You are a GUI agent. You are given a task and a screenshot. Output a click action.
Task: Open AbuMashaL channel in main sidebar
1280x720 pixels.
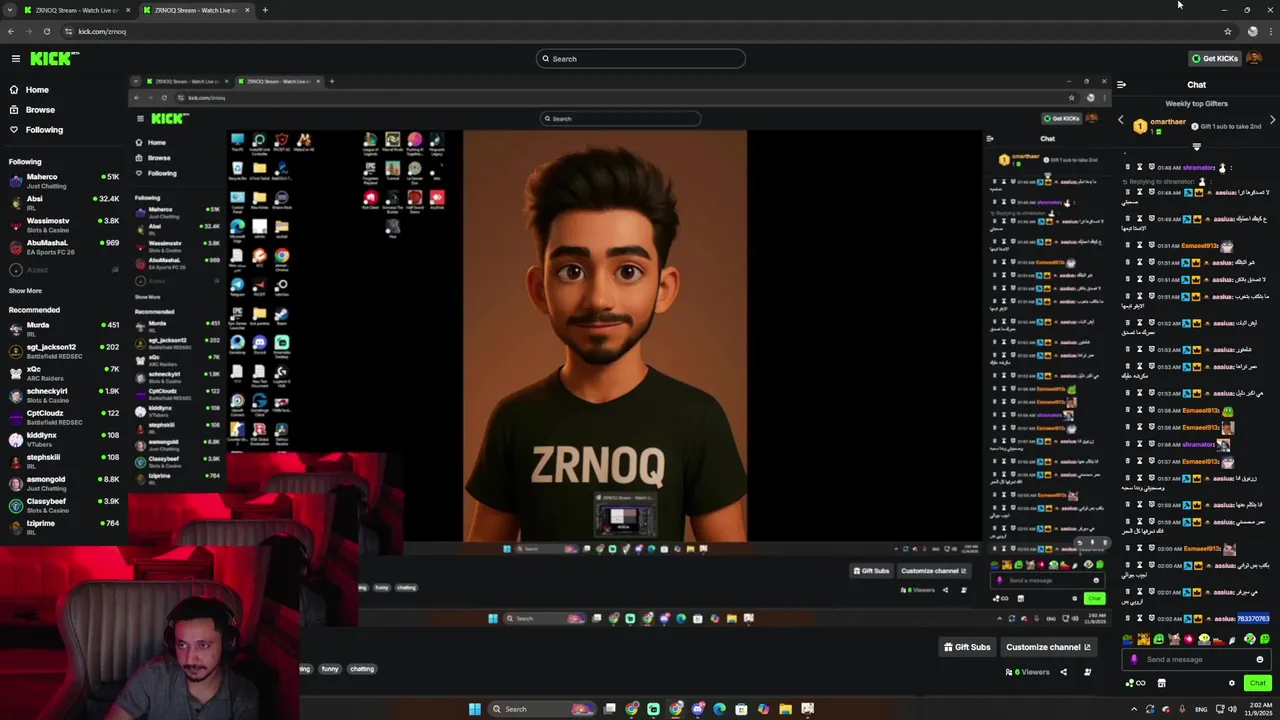pos(64,247)
